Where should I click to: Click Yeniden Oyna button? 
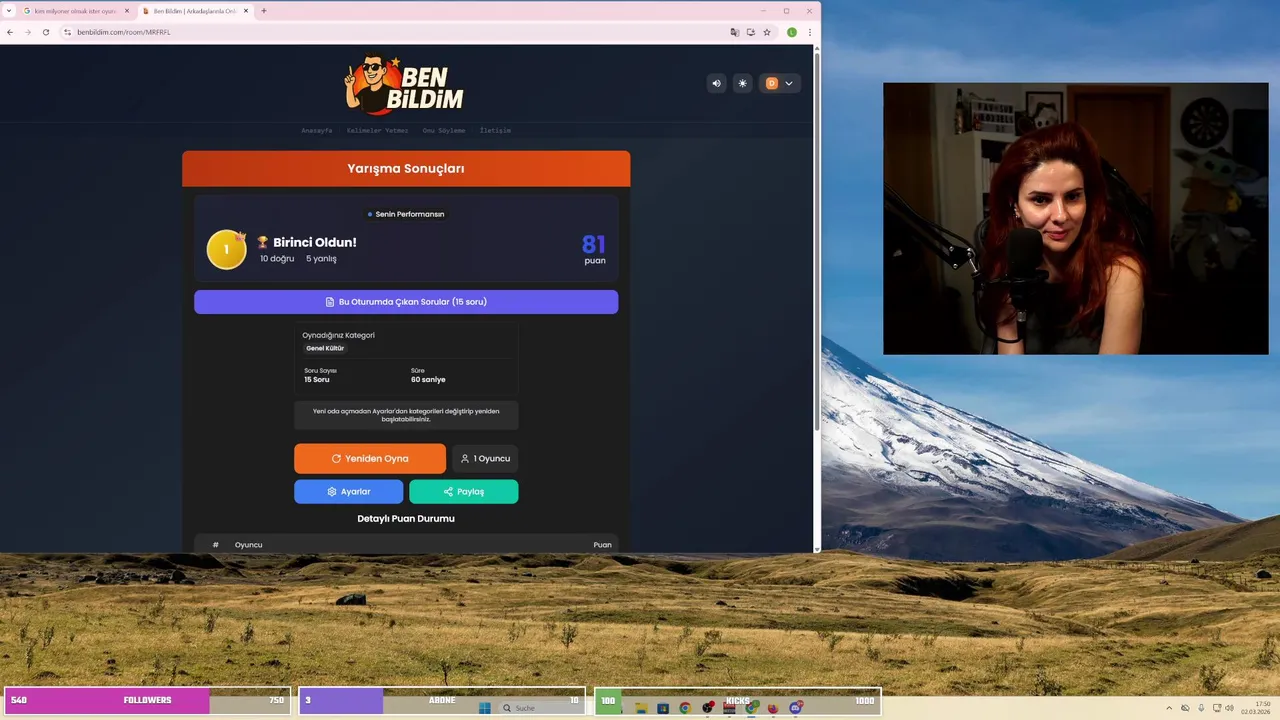point(370,458)
